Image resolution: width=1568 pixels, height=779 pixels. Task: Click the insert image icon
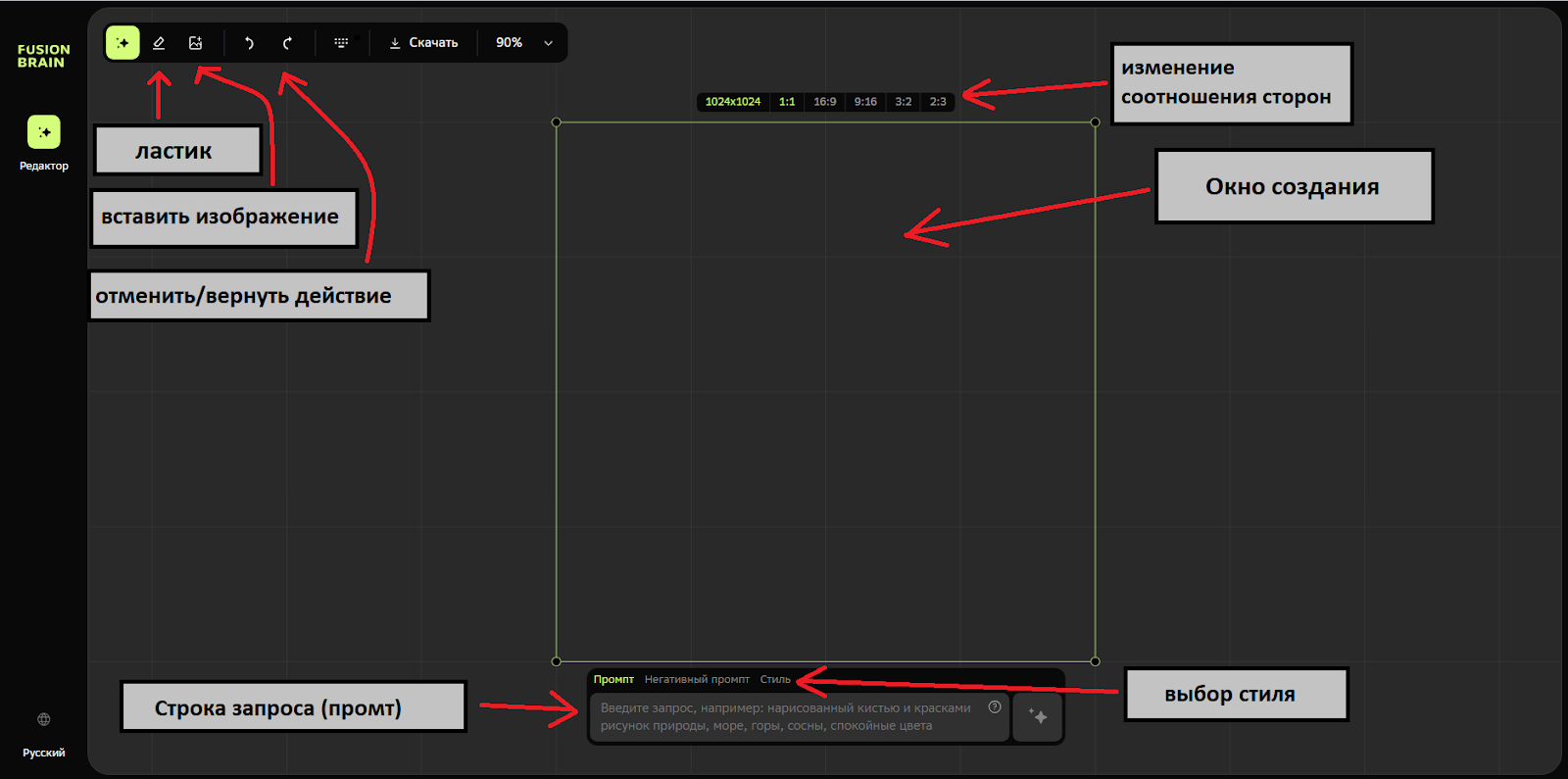(x=195, y=43)
